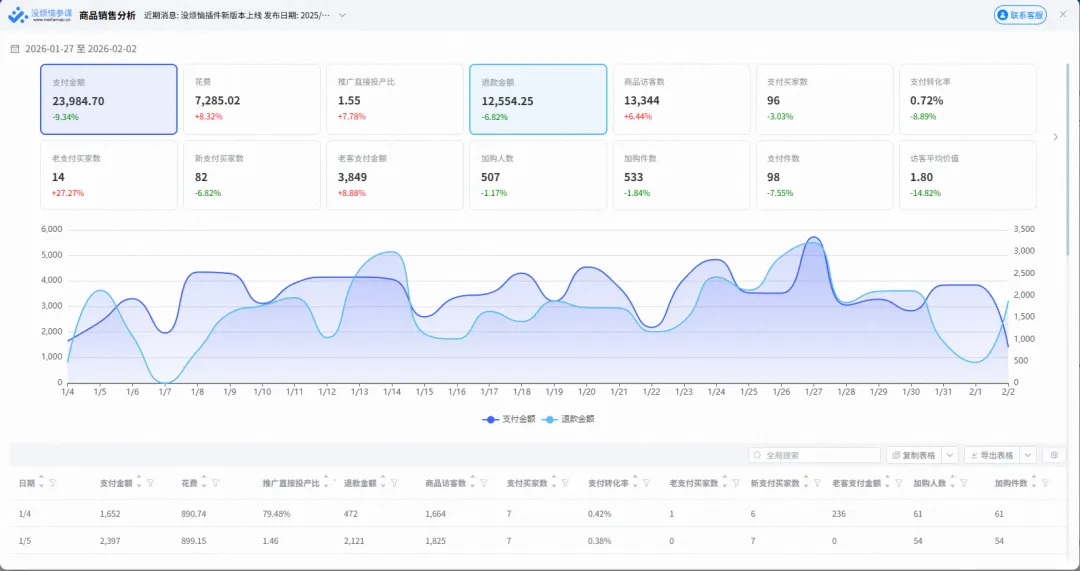Open the settings gear above the table
The image size is (1080, 571).
(x=1054, y=455)
